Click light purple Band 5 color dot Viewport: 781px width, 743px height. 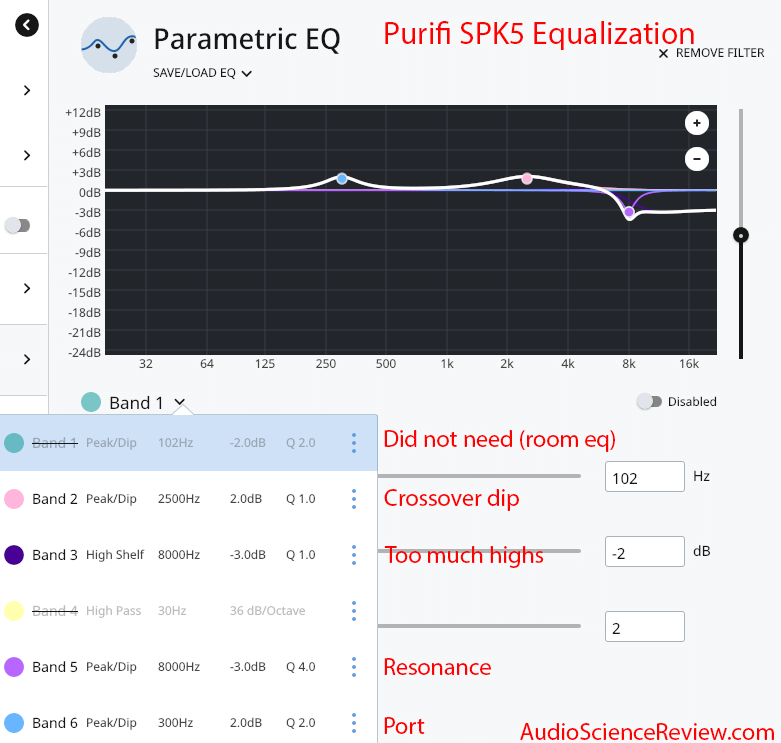14,667
